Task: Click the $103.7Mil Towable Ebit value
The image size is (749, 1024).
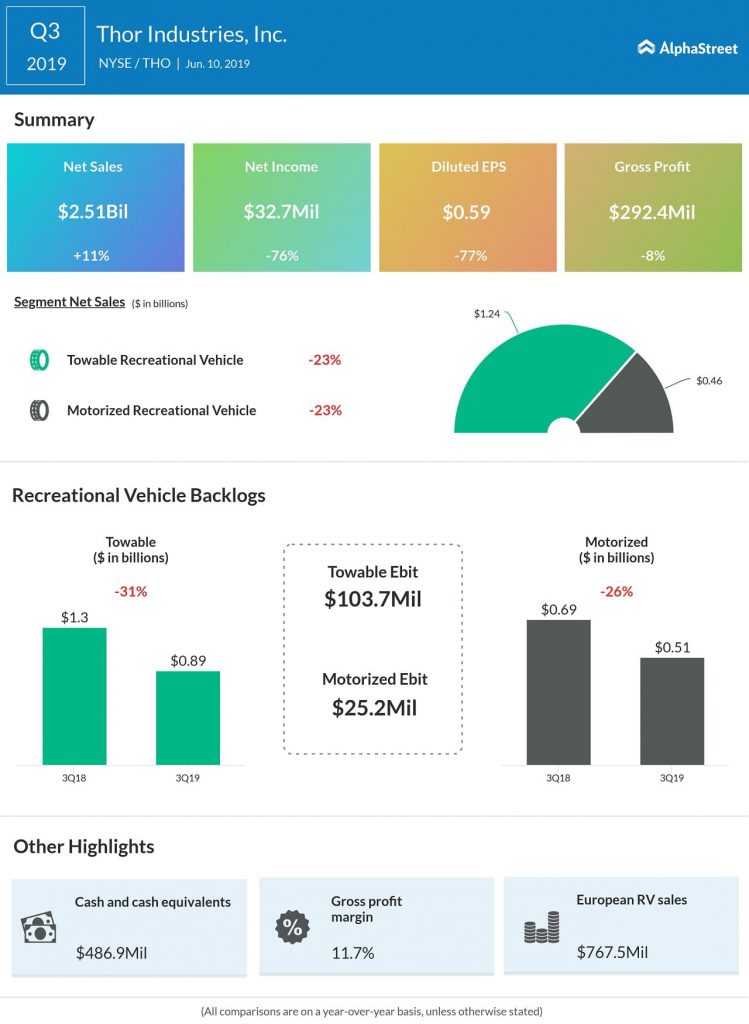Action: tap(373, 599)
